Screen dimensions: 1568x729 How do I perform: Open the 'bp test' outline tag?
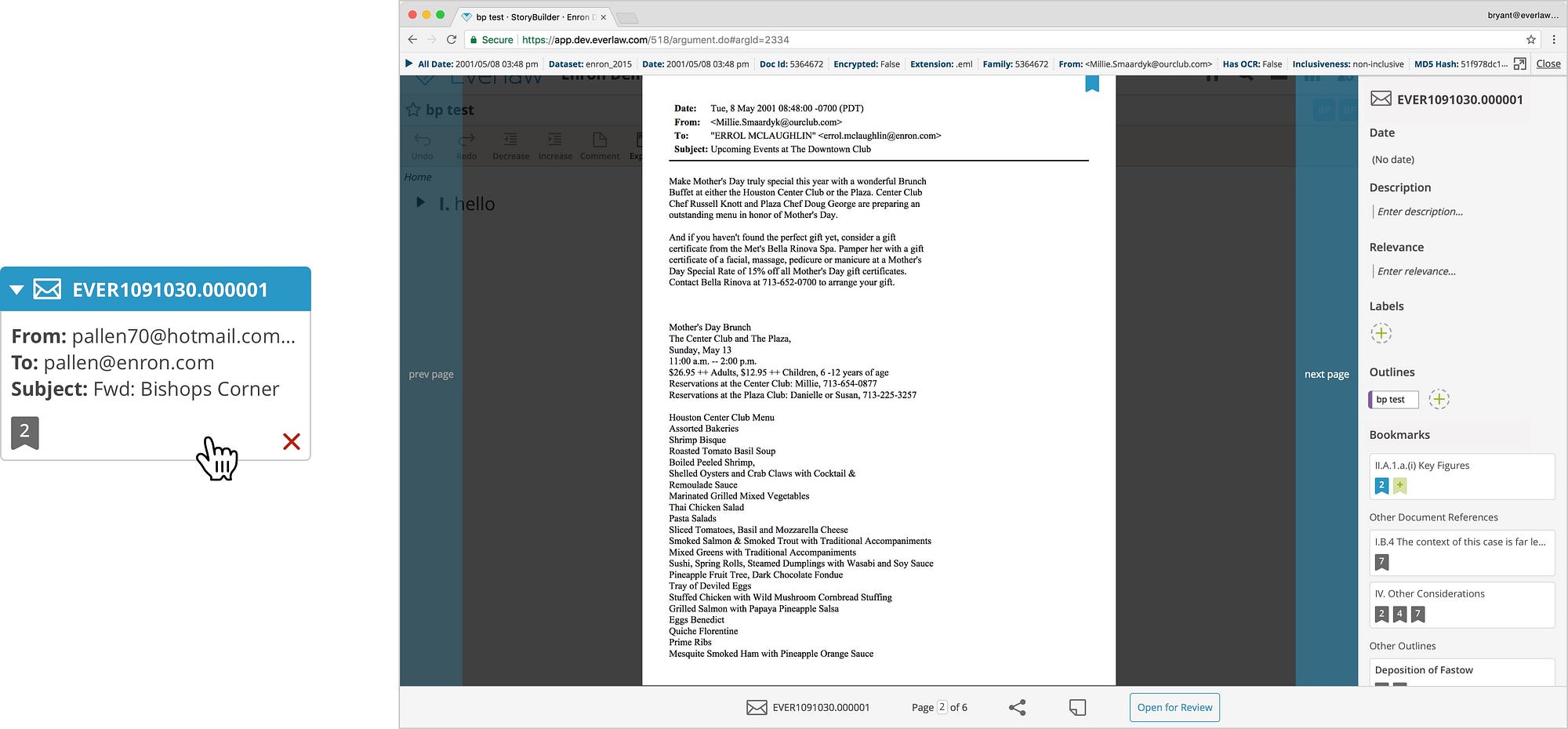[x=1393, y=400]
